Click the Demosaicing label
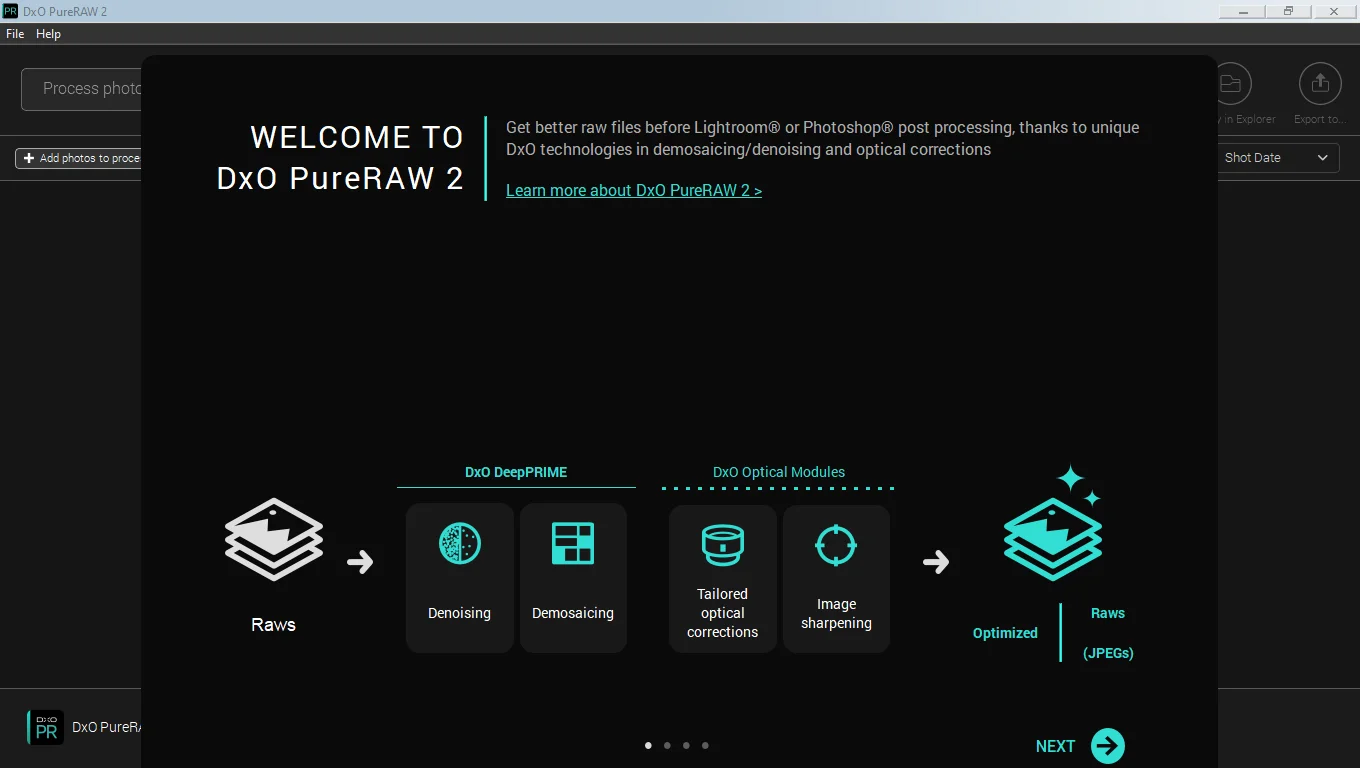The image size is (1360, 768). point(573,613)
